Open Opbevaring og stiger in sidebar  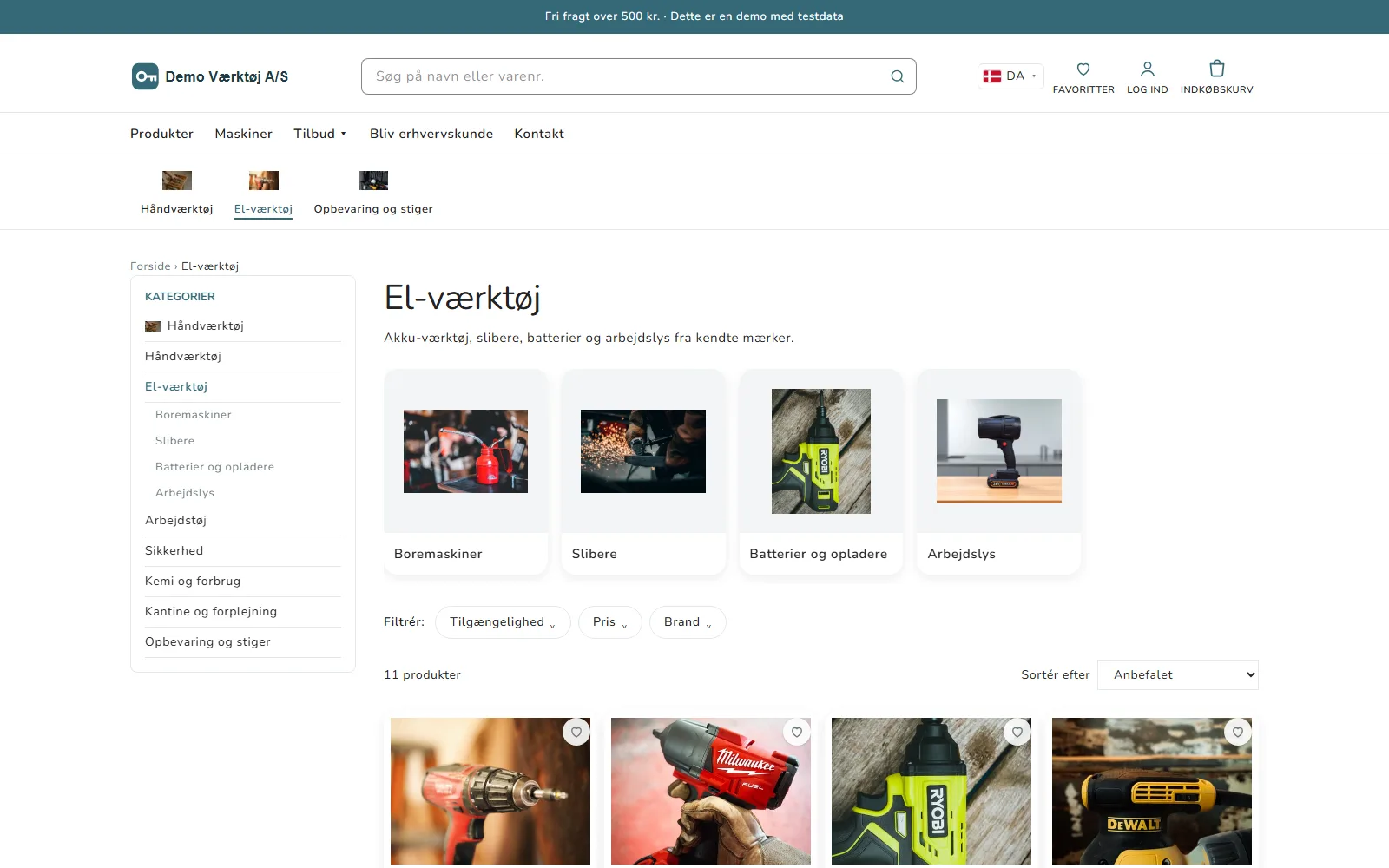pyautogui.click(x=207, y=642)
